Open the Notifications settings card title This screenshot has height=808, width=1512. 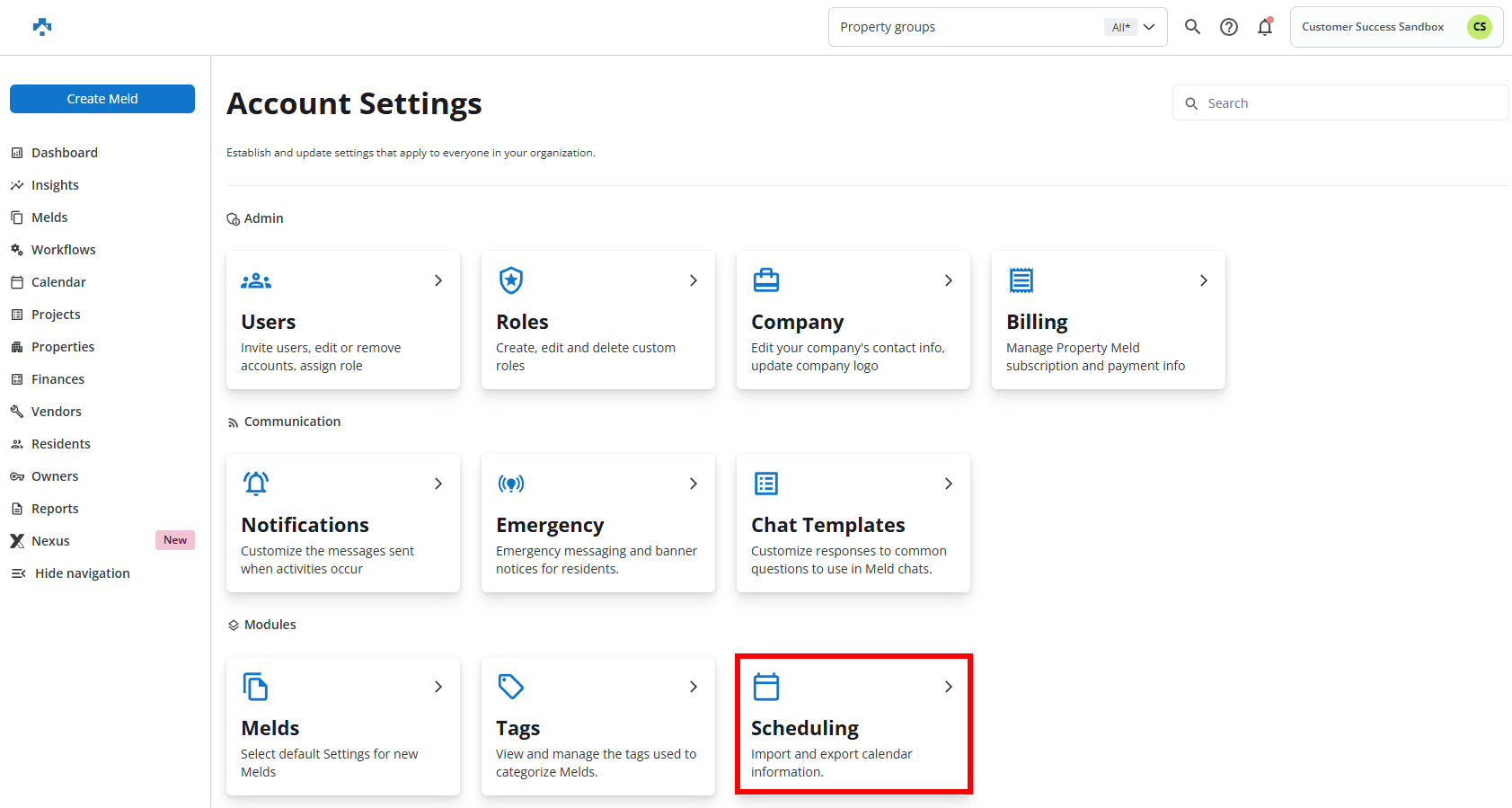pyautogui.click(x=305, y=525)
